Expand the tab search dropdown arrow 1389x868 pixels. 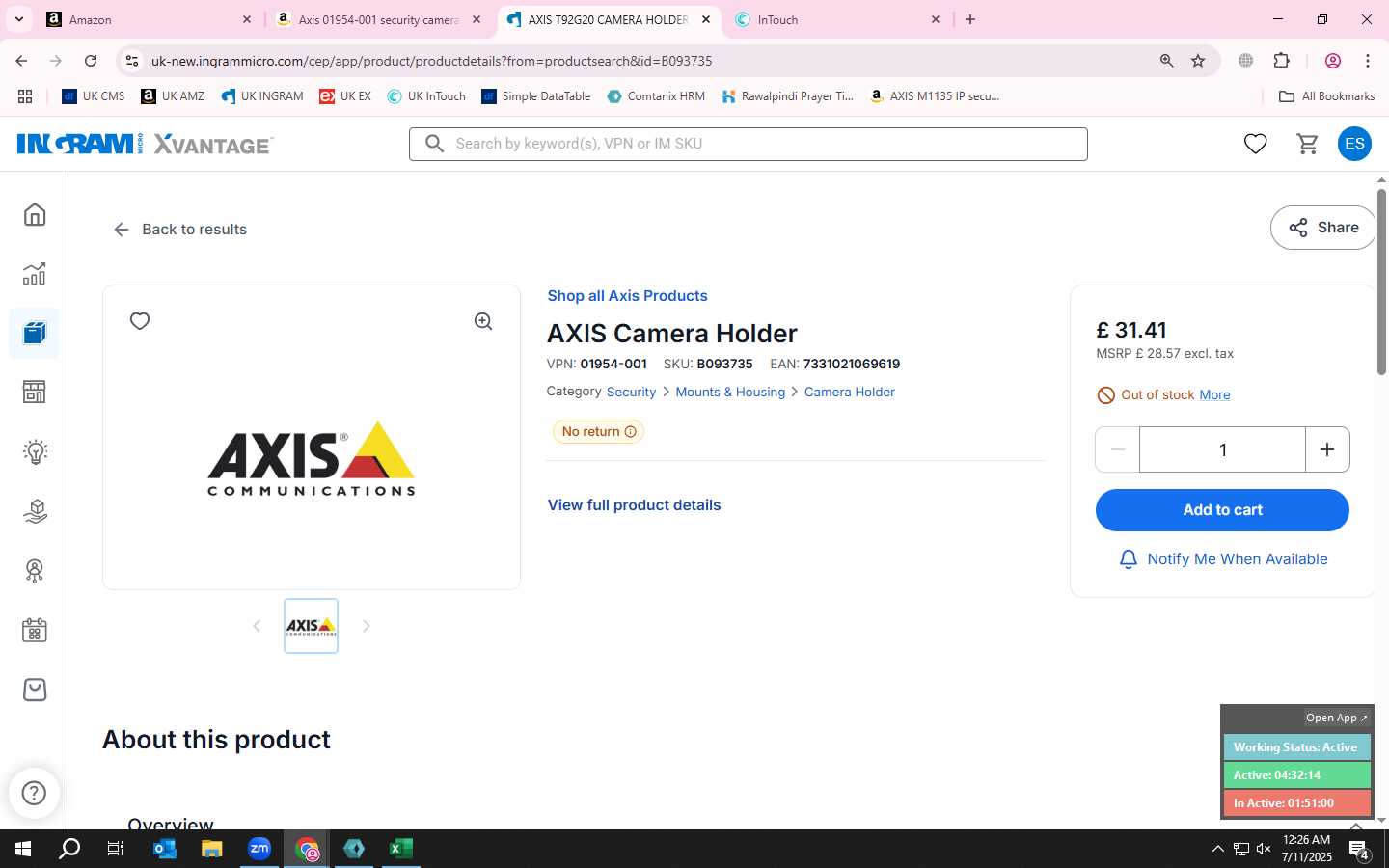coord(19,19)
